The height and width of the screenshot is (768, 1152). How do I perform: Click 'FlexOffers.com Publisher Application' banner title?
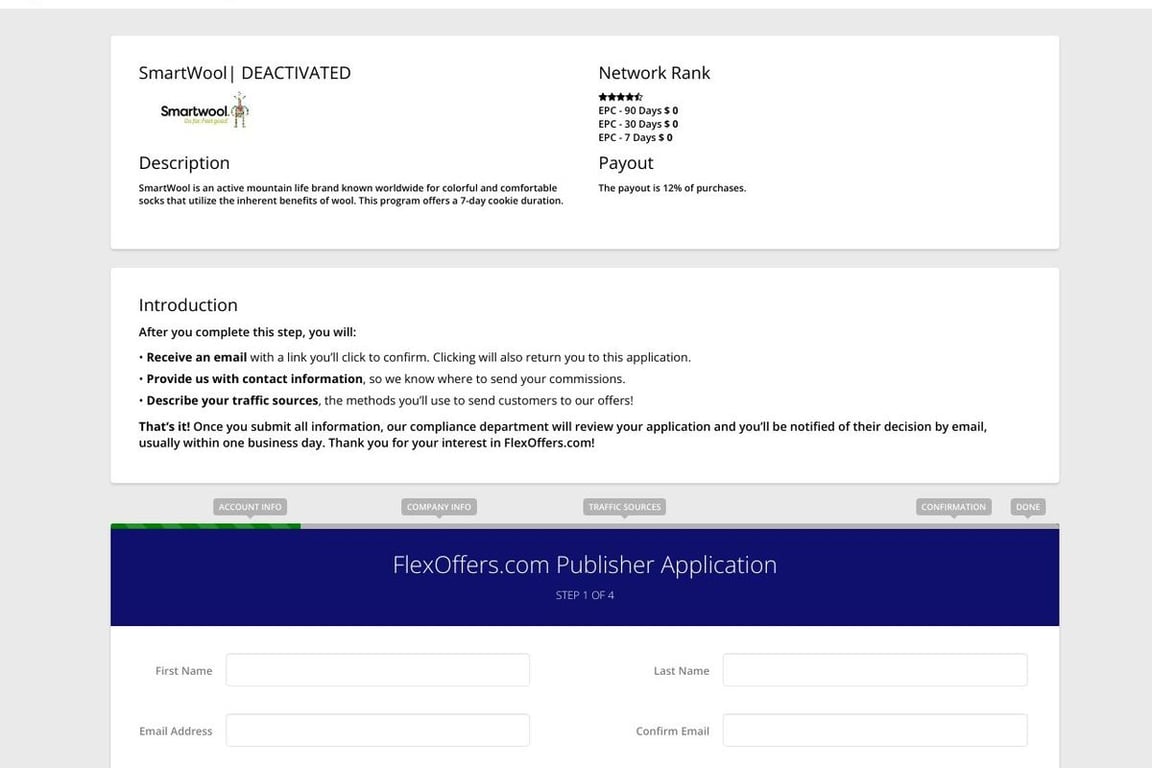585,564
